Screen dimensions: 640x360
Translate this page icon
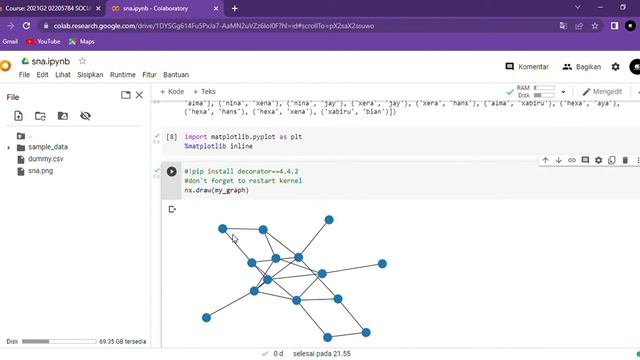click(563, 26)
